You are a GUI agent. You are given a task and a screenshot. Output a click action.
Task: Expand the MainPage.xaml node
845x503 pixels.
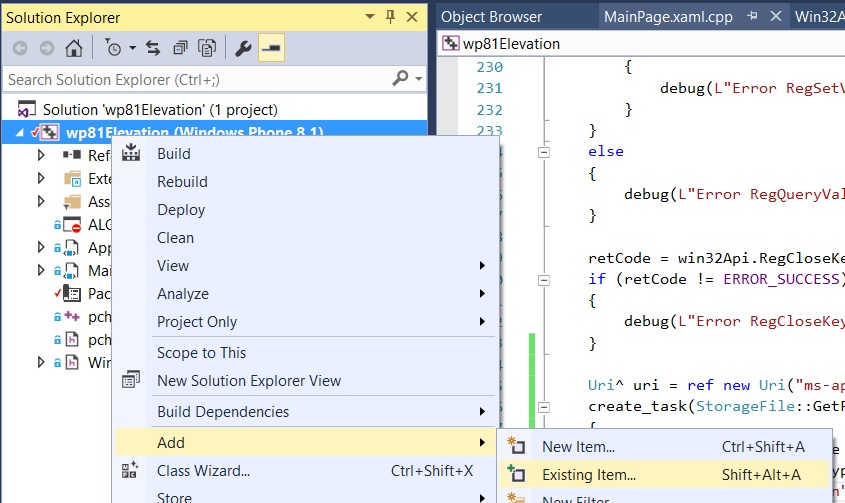point(41,270)
